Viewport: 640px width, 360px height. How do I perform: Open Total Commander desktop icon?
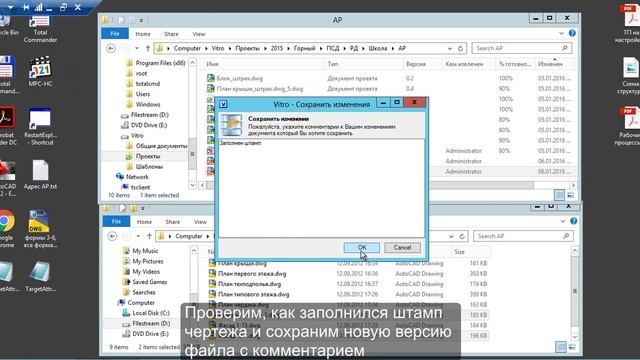tap(40, 29)
